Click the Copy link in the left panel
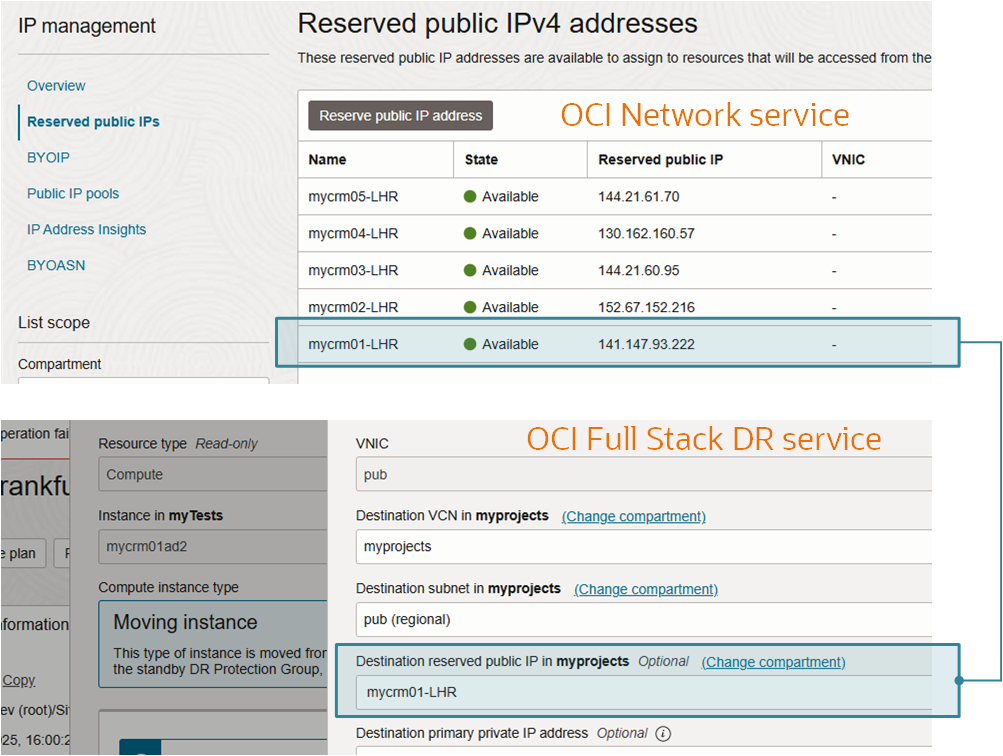Viewport: 1003px width, 756px height. [18, 680]
